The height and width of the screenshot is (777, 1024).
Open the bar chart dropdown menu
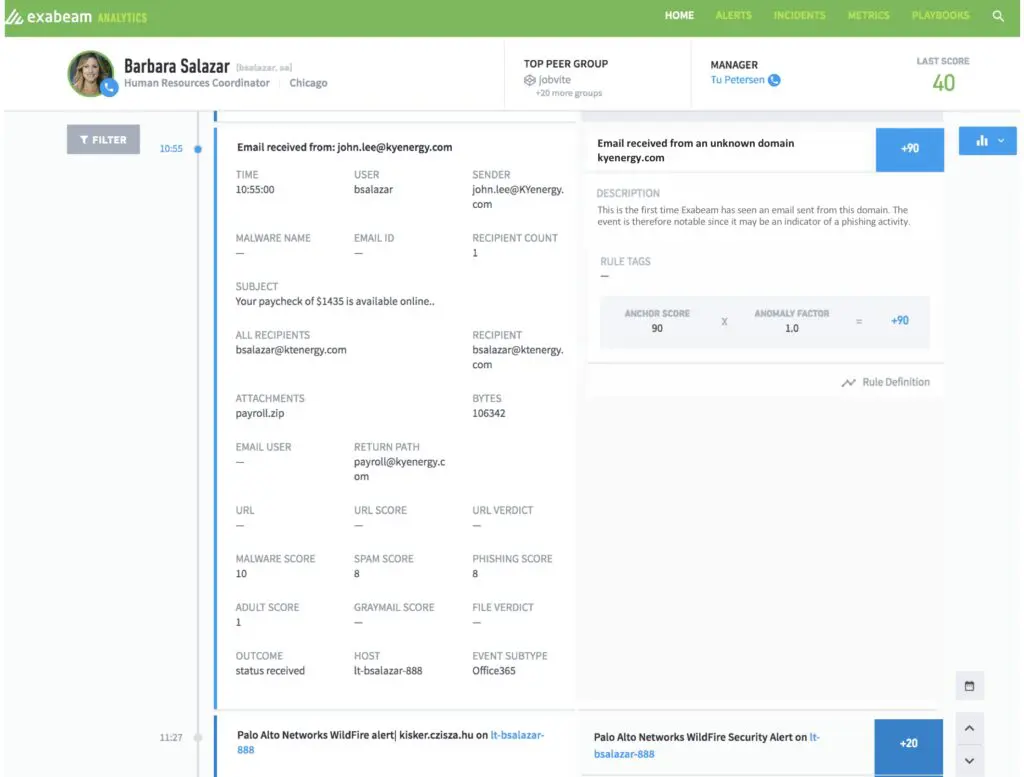click(x=987, y=141)
